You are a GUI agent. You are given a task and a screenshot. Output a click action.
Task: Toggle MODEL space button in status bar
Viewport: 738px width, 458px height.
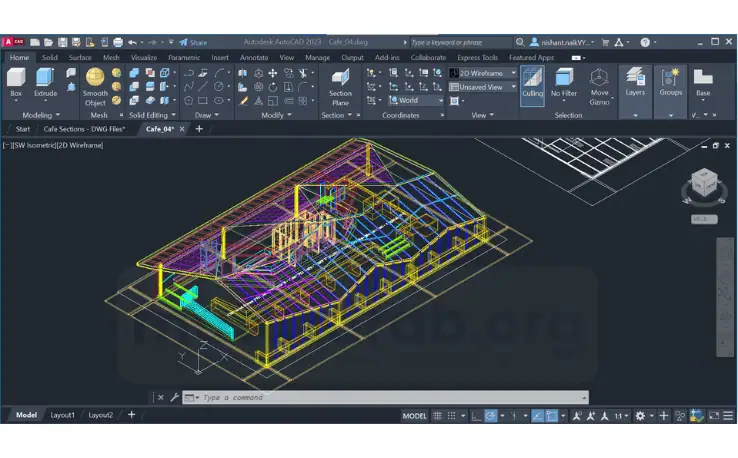414,415
